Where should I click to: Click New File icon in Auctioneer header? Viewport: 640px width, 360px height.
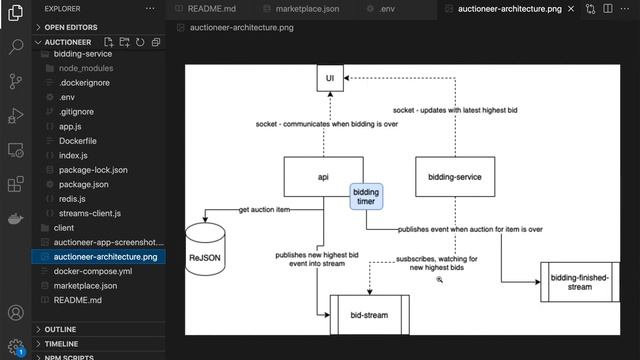coord(108,42)
